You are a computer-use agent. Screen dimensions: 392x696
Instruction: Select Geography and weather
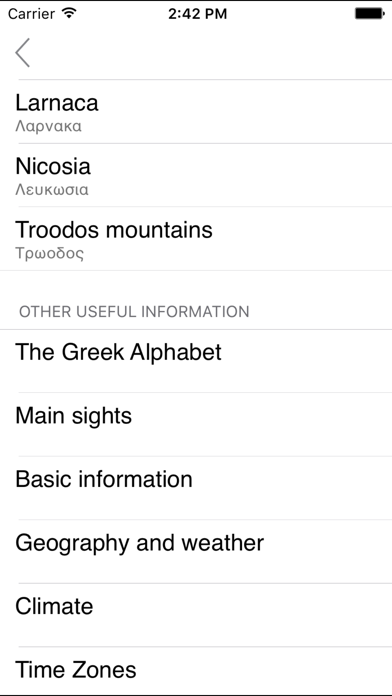196,551
